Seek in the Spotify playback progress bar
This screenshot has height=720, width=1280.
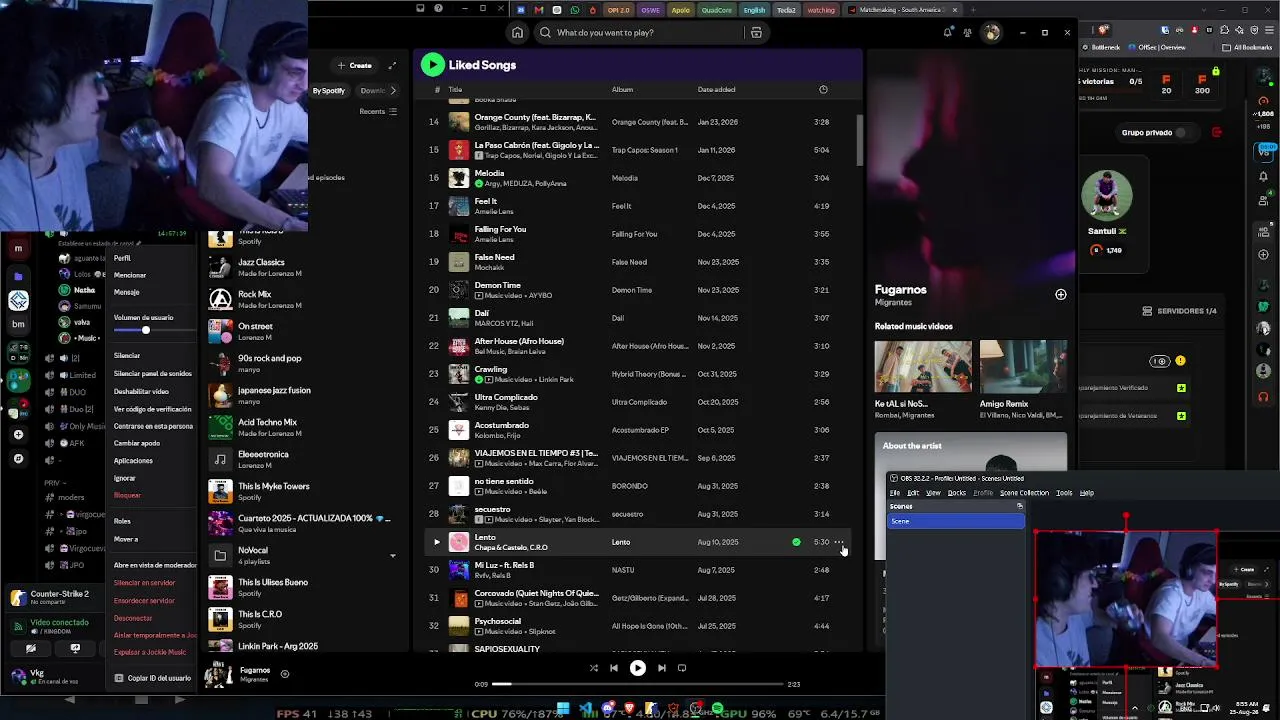(x=636, y=684)
